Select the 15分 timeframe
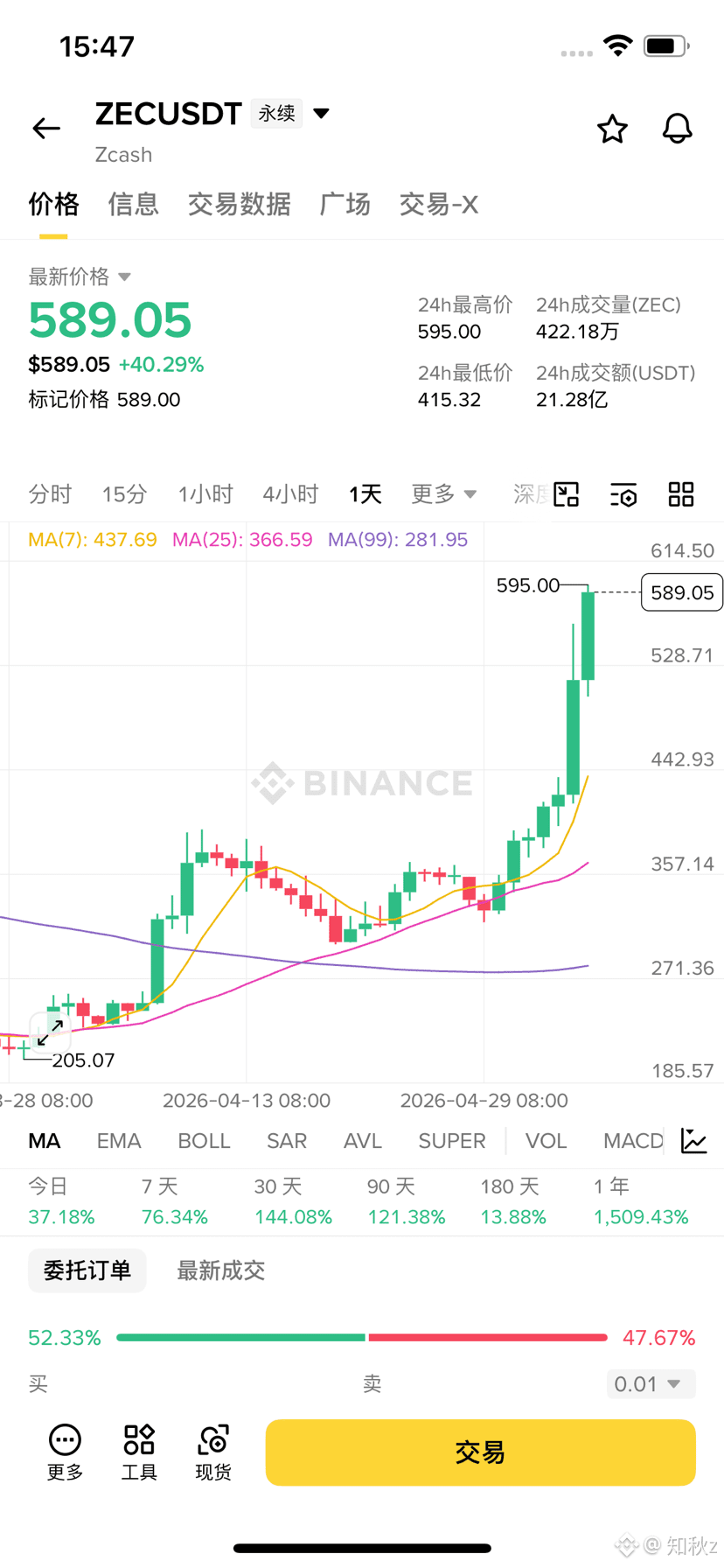The width and height of the screenshot is (724, 1568). click(124, 494)
